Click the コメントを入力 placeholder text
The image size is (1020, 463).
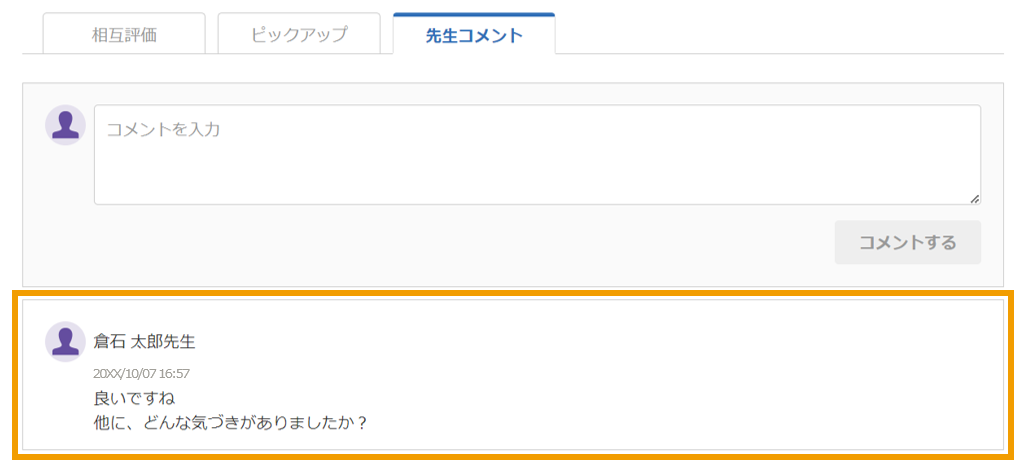point(163,129)
